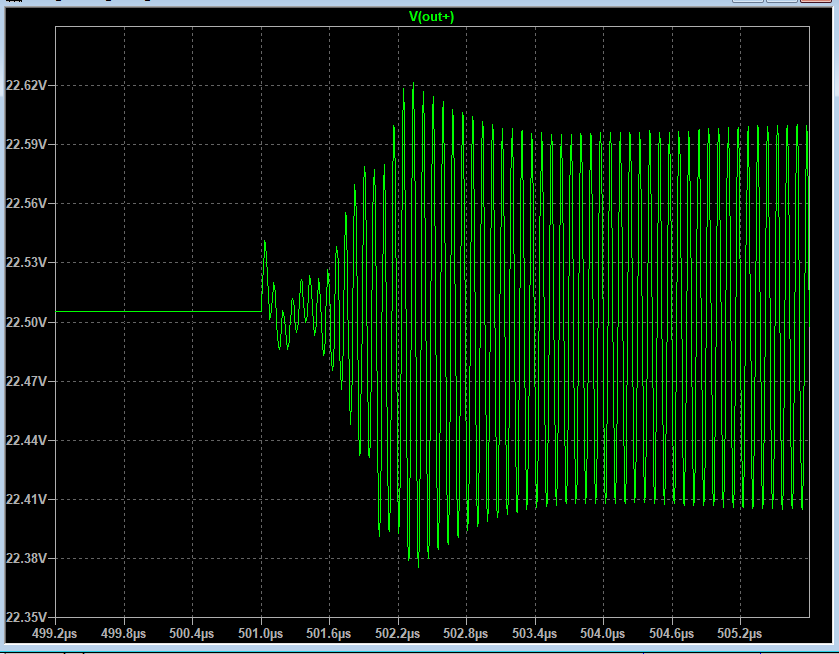Click the 22.59V vertical axis label
839x654 pixels.
26,145
